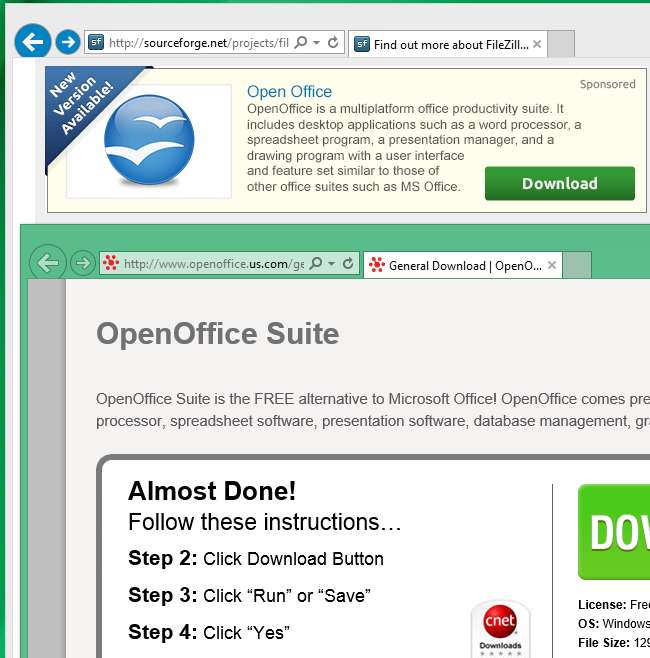Click the sf icon on the FileZilla tab
Viewport: 650px width, 658px height.
click(x=362, y=44)
